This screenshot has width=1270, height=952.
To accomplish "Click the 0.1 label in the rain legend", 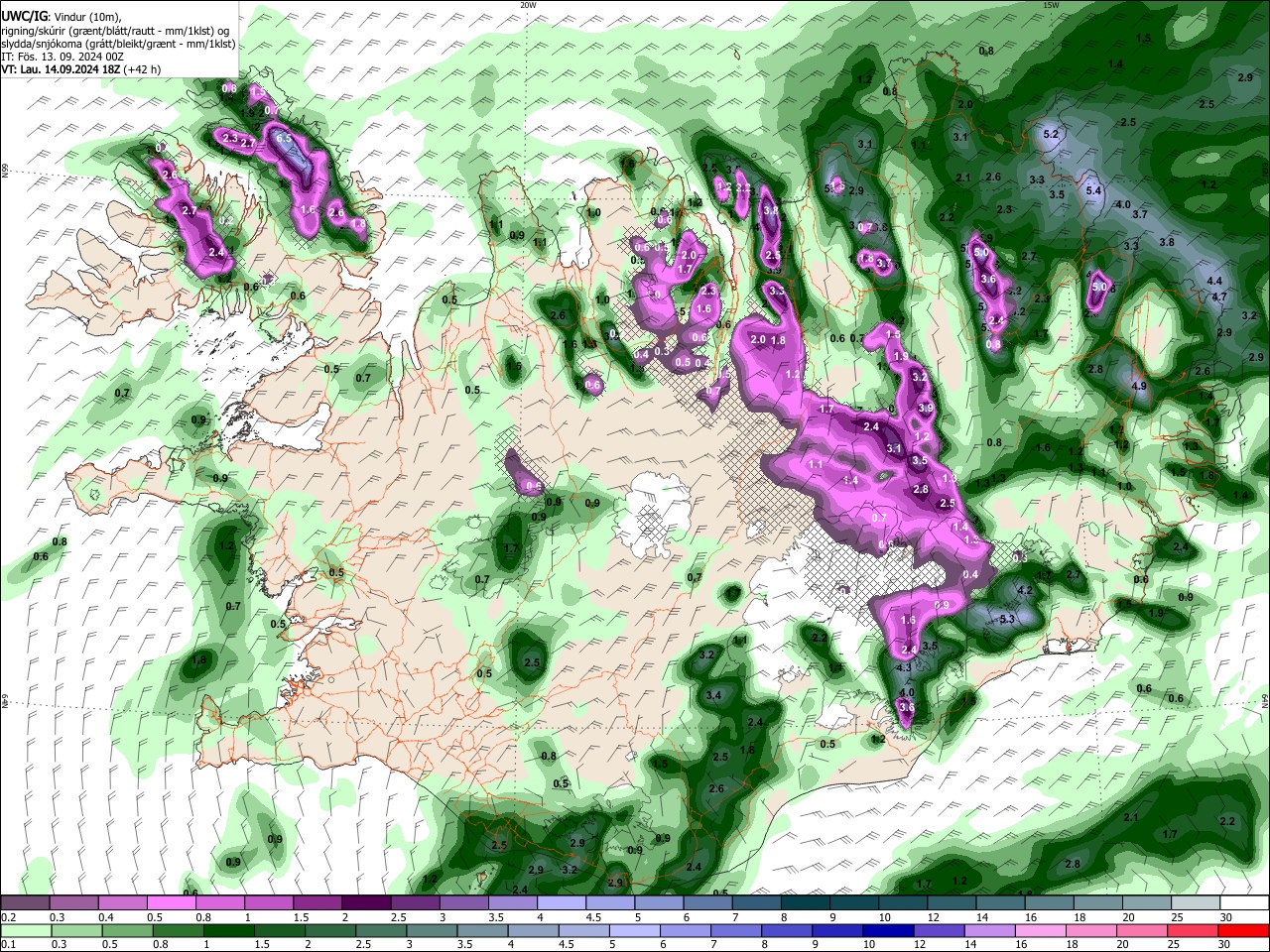I will pos(8,944).
